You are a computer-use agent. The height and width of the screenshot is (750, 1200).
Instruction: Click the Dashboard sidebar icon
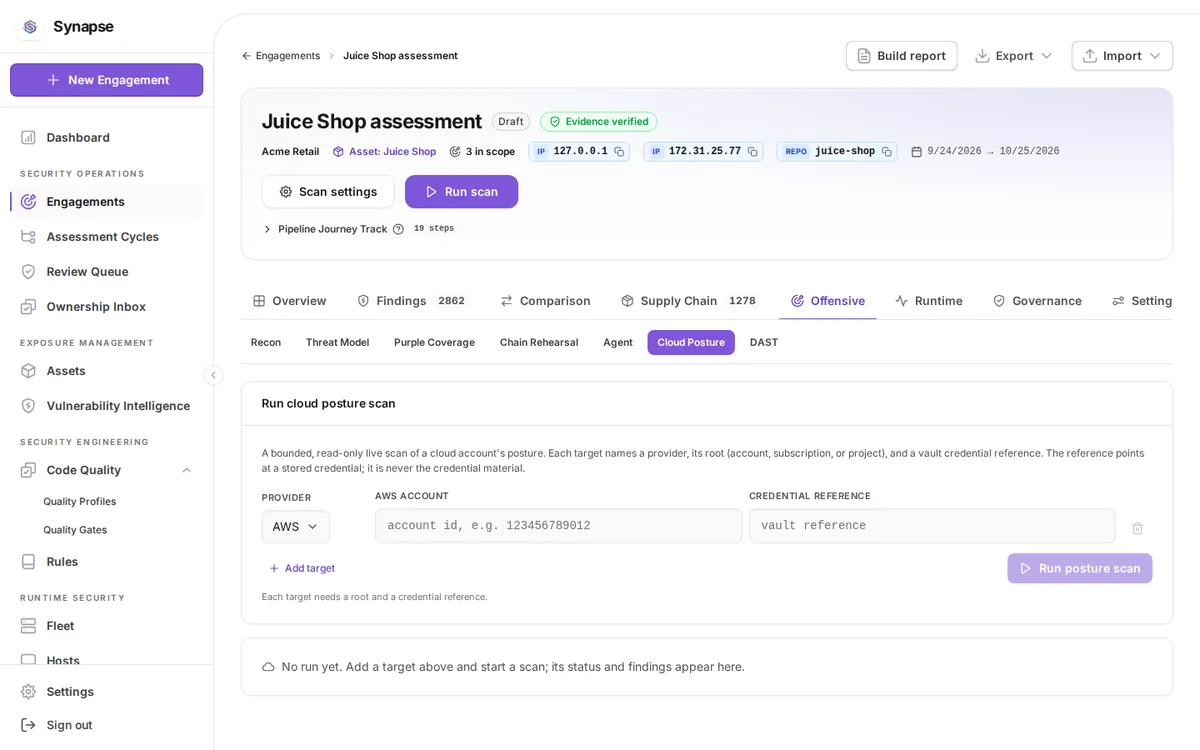coord(28,137)
